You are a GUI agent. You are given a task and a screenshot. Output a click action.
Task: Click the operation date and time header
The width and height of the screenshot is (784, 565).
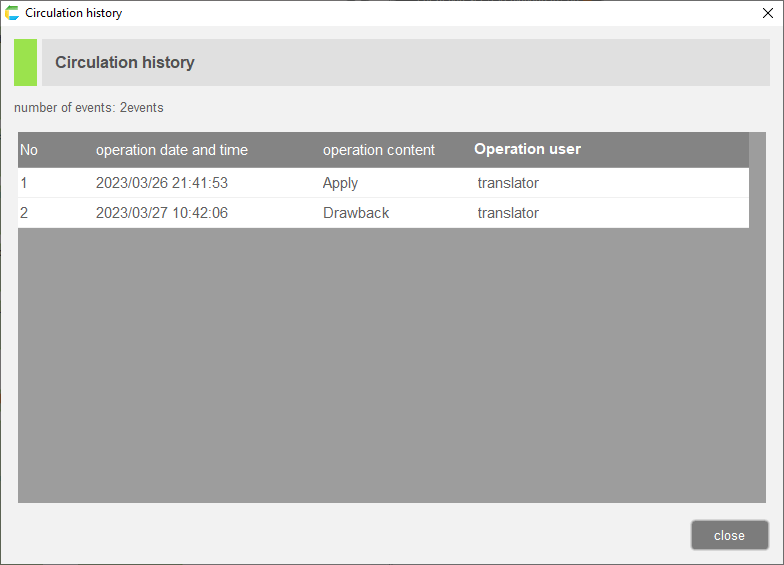coord(171,150)
